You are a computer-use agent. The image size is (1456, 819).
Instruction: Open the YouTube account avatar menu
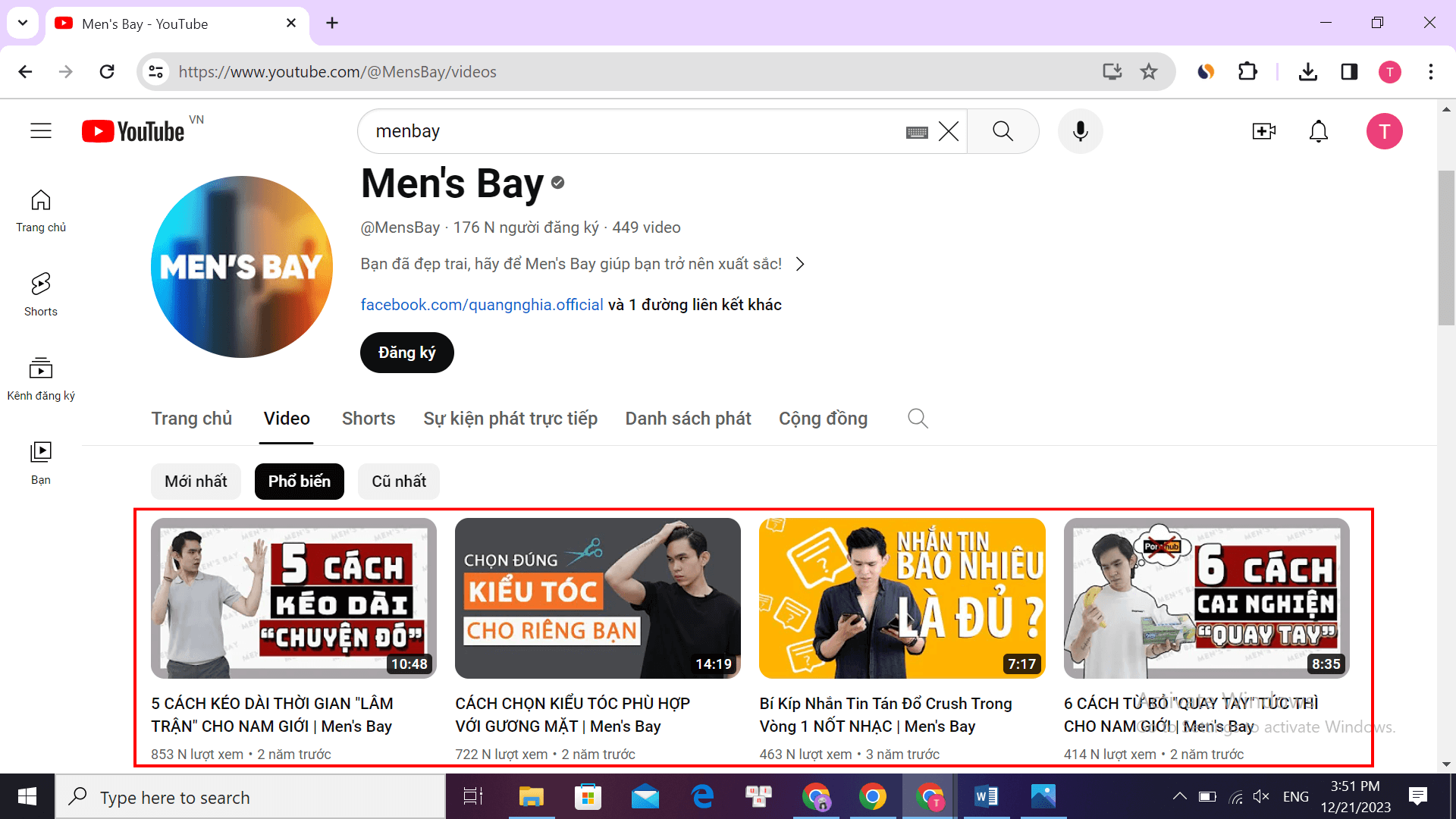(x=1384, y=131)
